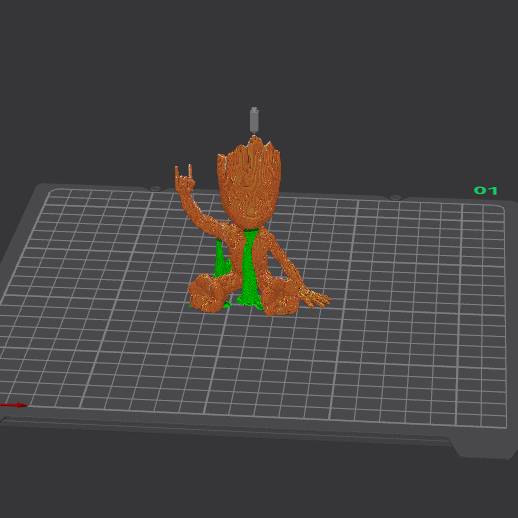Click Groot's left foot on the bed
This screenshot has width=518, height=518.
tap(207, 293)
